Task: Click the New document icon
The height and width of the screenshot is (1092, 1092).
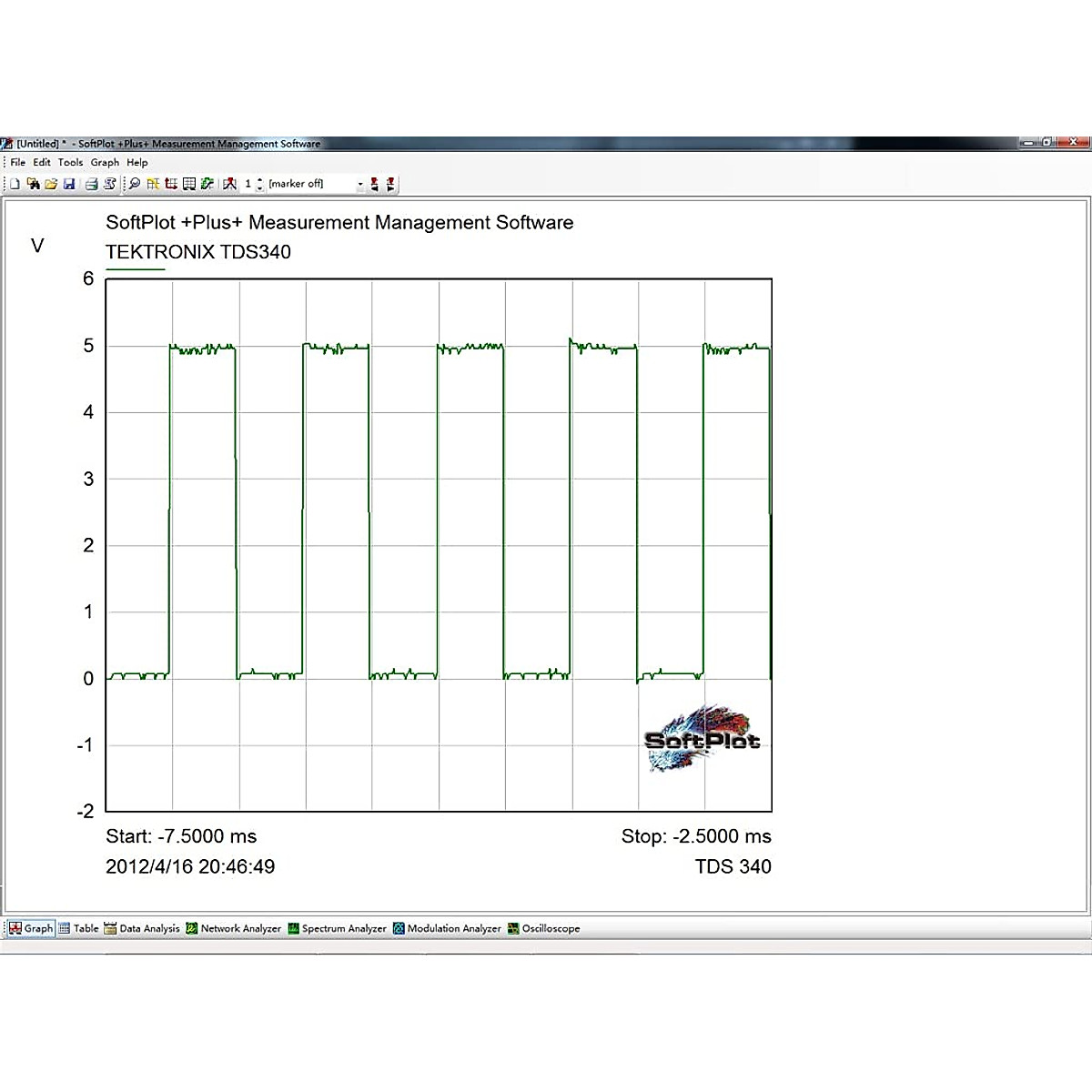Action: tap(15, 184)
